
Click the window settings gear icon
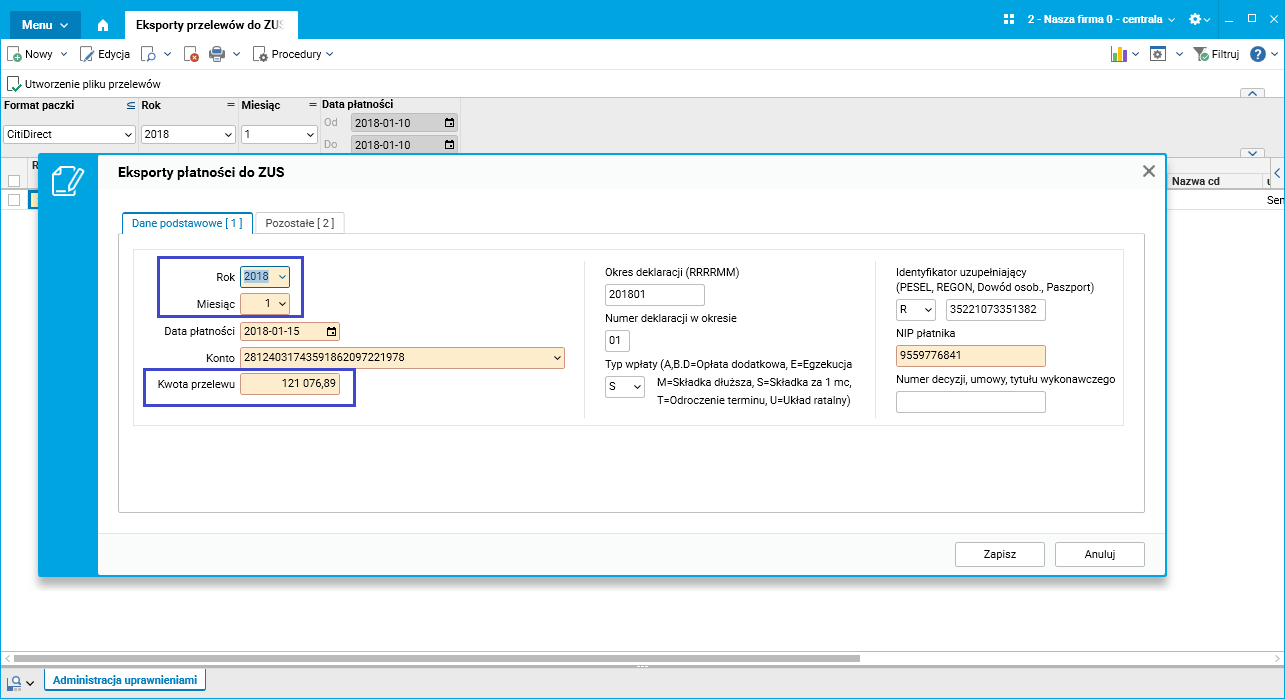1158,54
